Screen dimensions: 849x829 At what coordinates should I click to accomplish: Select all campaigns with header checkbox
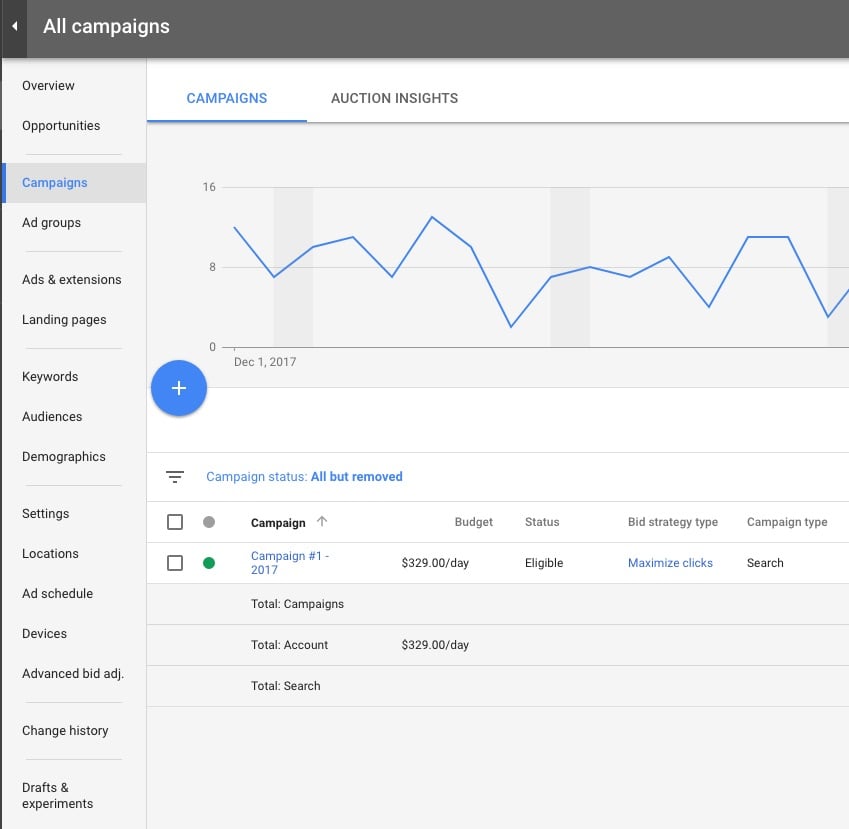coord(175,522)
